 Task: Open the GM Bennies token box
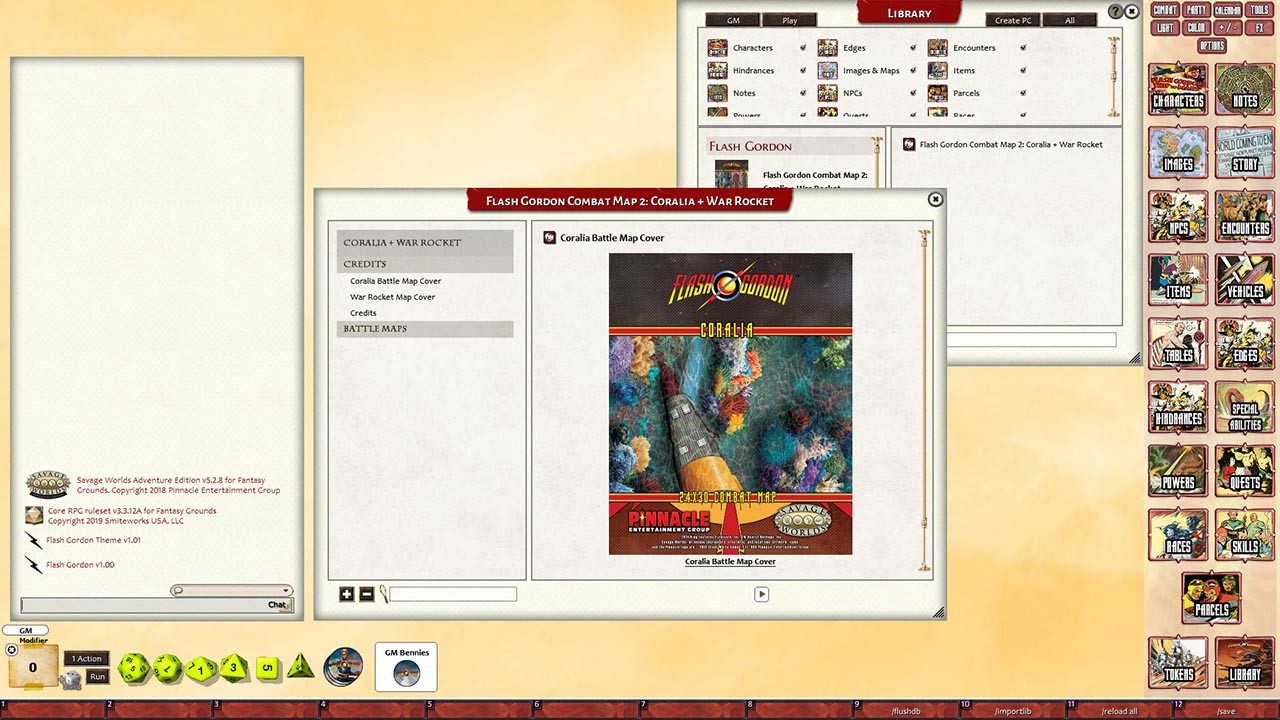click(x=406, y=665)
